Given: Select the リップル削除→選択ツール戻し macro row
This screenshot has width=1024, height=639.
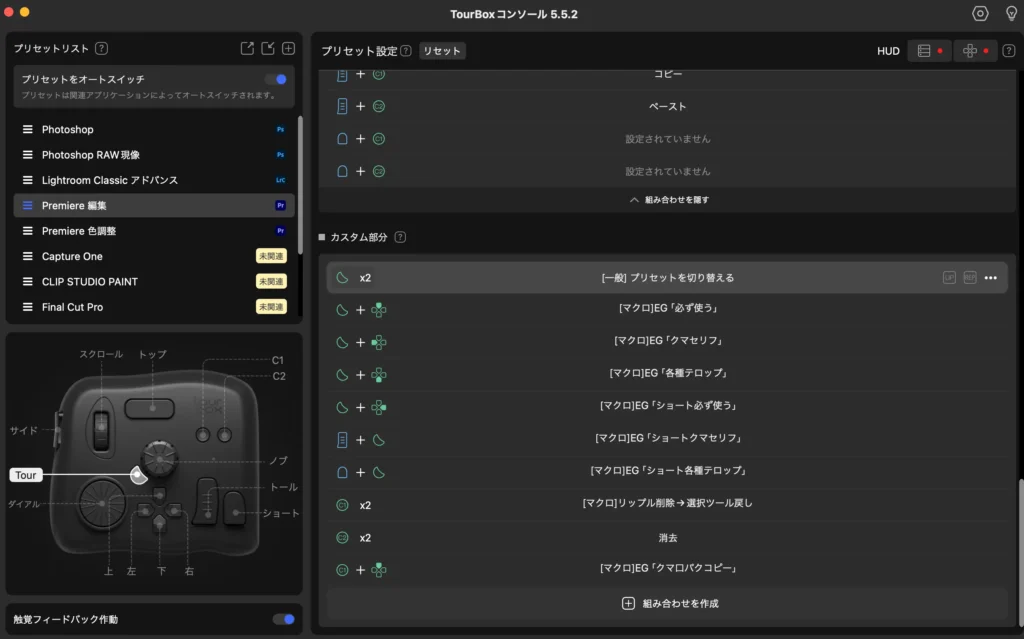Looking at the screenshot, I should pyautogui.click(x=667, y=505).
